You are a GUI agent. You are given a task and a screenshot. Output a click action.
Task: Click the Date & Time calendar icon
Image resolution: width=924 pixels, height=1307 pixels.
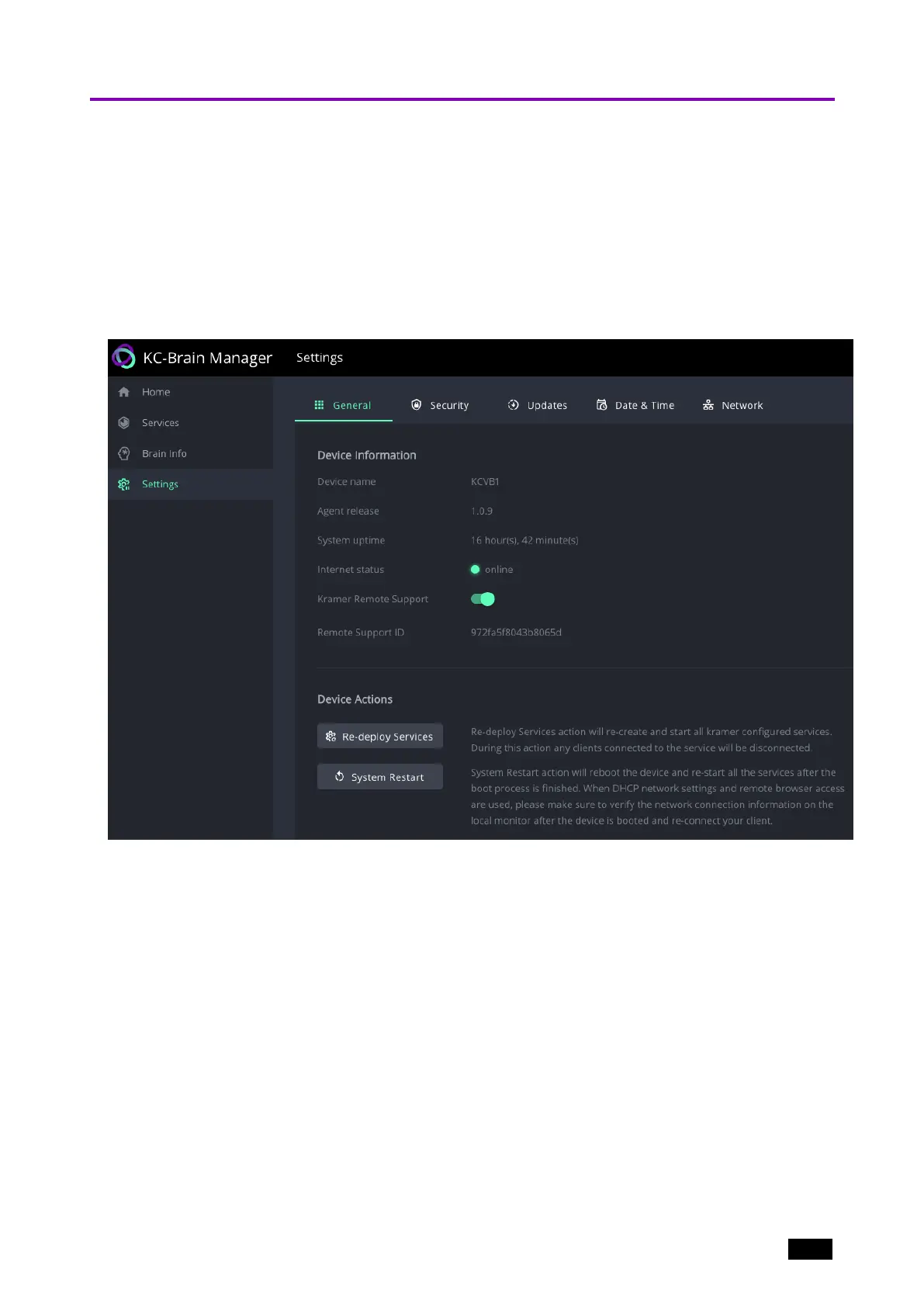[x=601, y=404]
